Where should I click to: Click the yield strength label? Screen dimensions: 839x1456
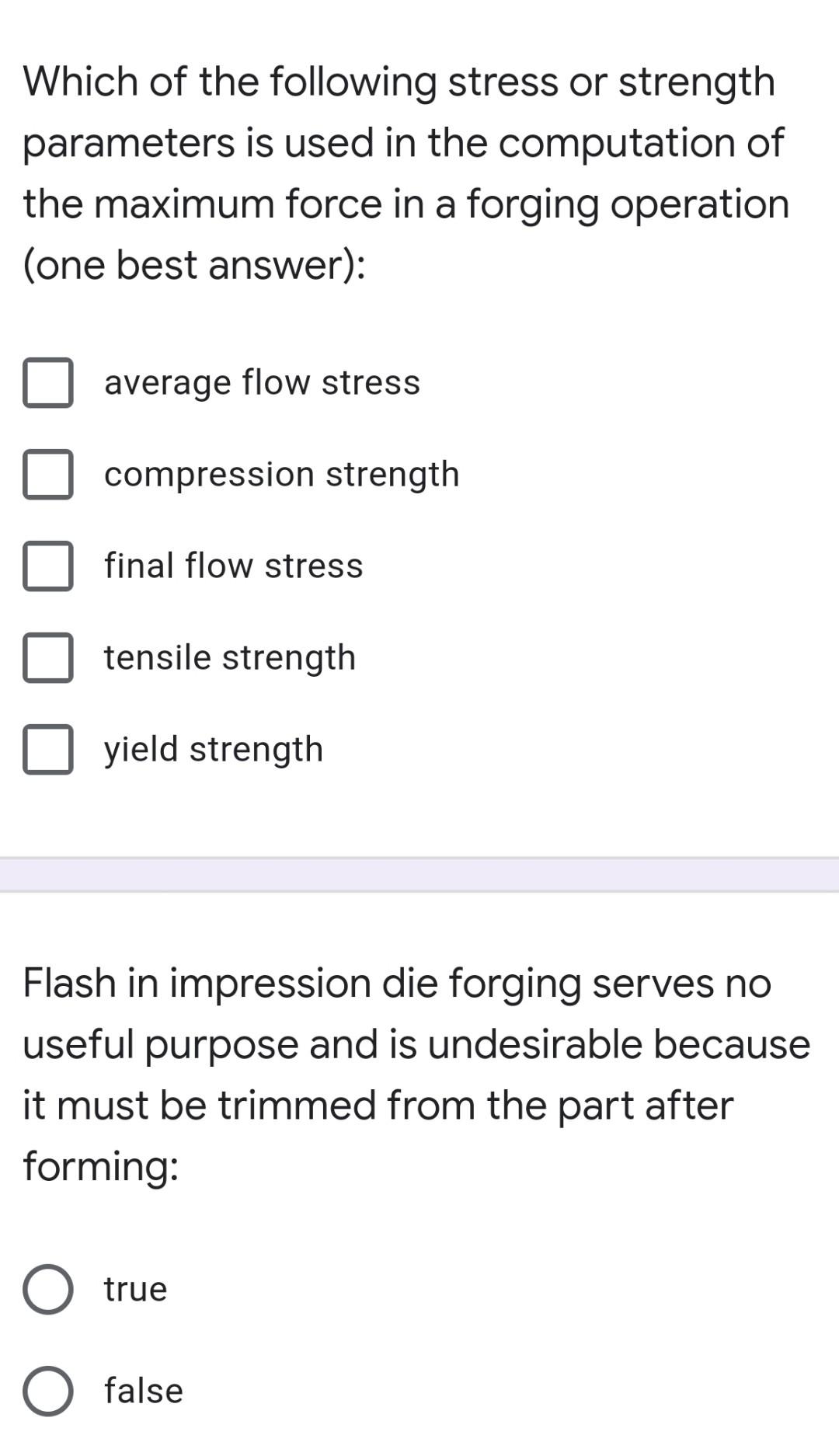click(214, 748)
